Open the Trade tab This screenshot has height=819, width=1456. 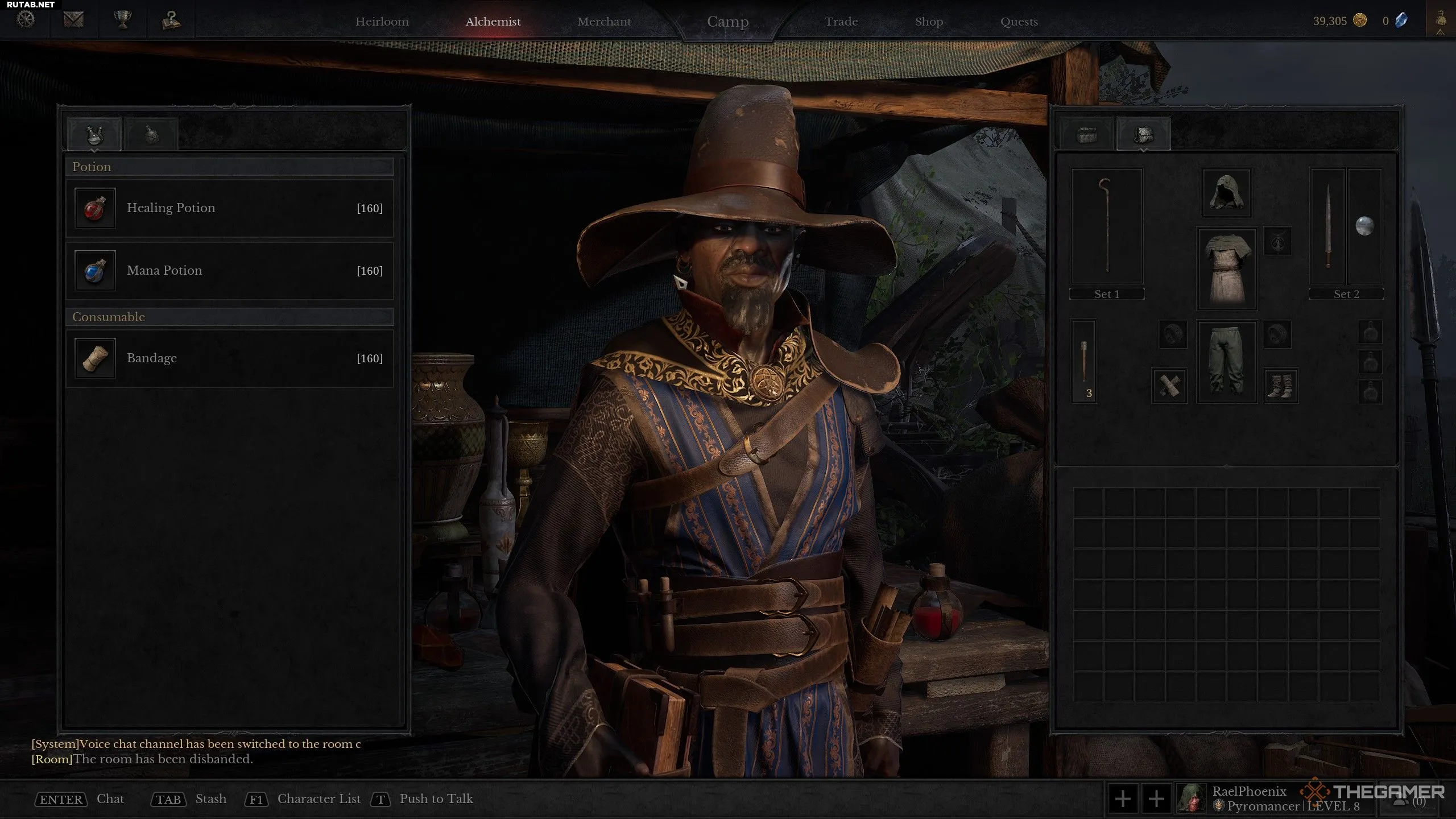point(841,22)
